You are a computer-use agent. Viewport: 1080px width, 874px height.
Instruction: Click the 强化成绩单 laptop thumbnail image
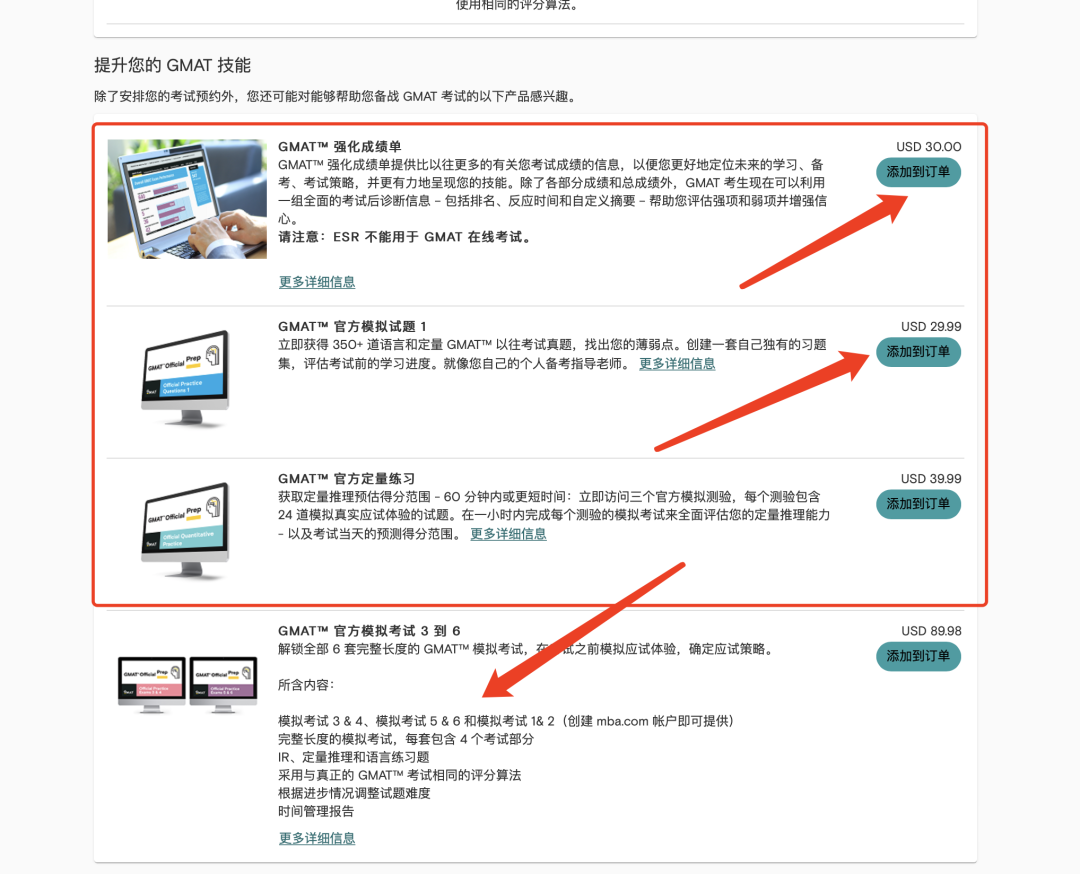187,199
